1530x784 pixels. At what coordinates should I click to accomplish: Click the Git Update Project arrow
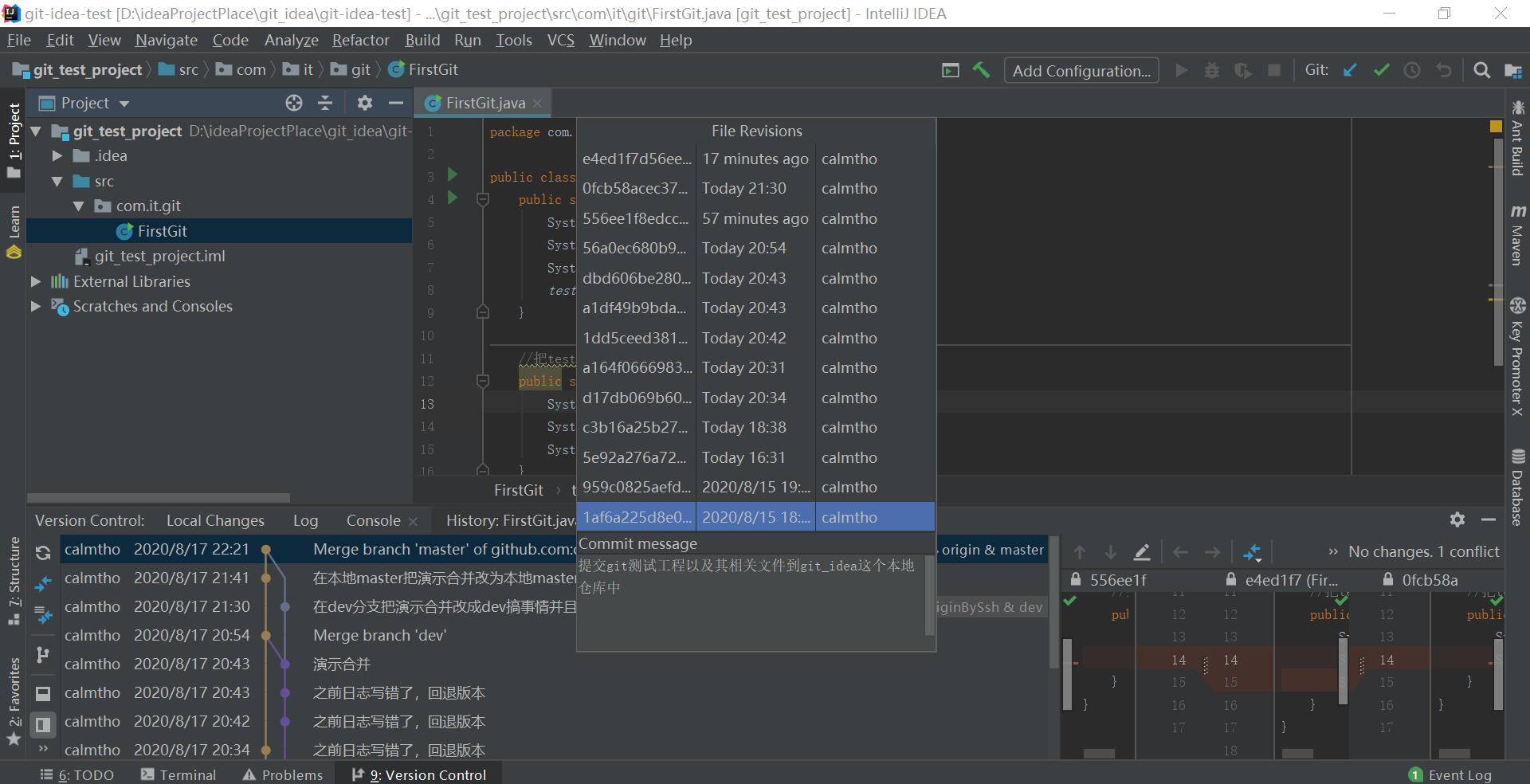(1350, 70)
